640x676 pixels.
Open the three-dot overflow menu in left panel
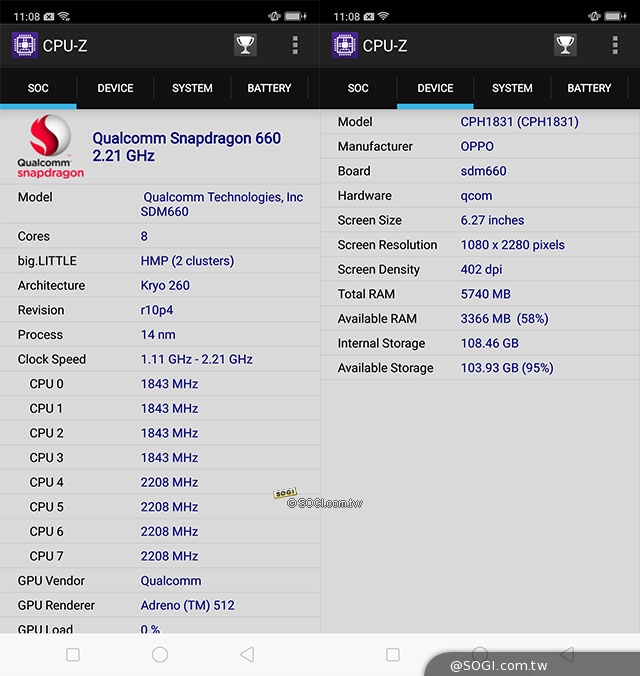[295, 45]
